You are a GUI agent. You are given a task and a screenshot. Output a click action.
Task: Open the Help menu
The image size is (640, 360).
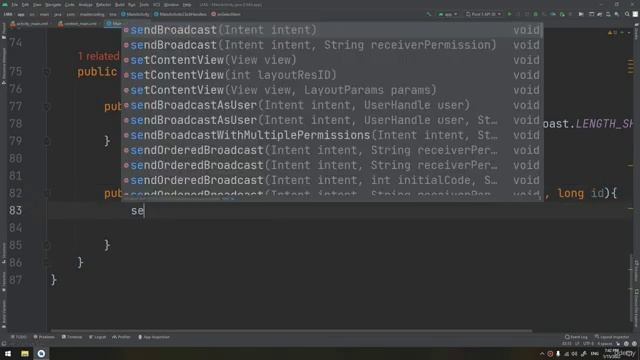187,5
